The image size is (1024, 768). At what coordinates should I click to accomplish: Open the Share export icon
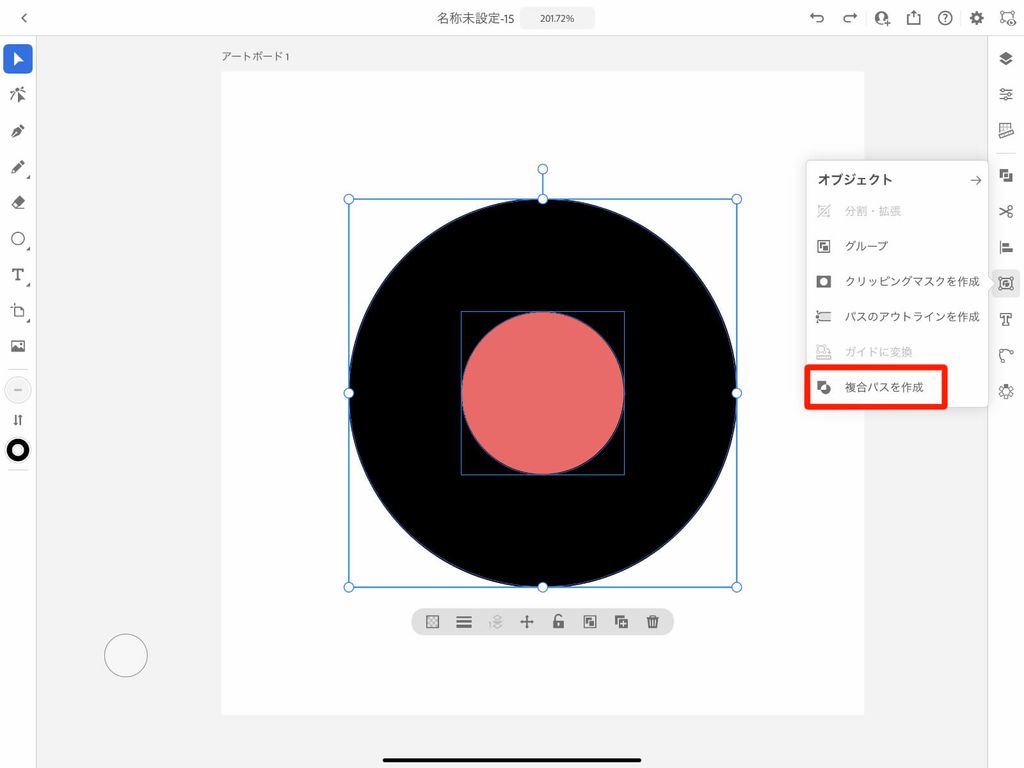[x=914, y=18]
